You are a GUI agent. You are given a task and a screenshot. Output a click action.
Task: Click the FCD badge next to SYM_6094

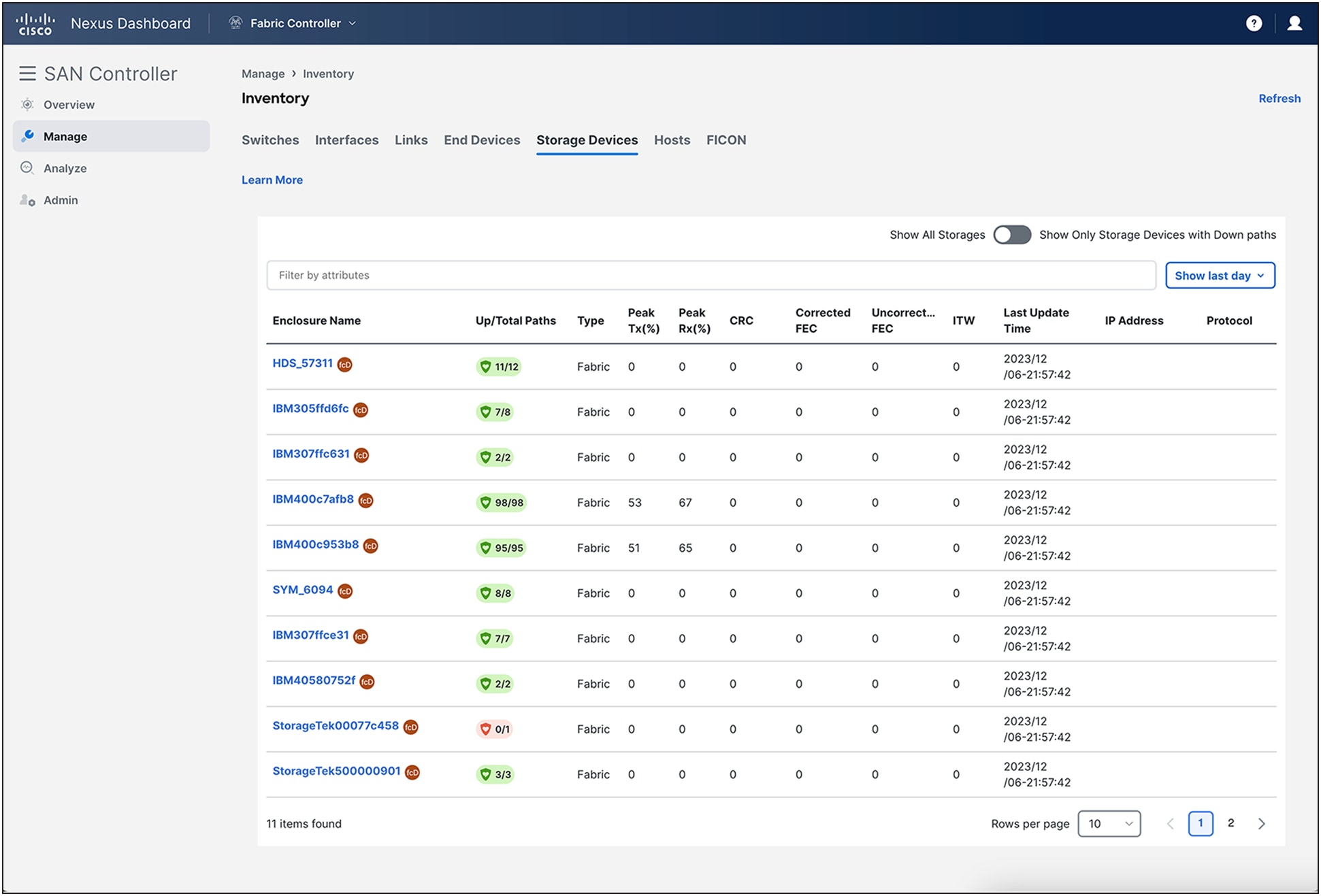pos(345,591)
